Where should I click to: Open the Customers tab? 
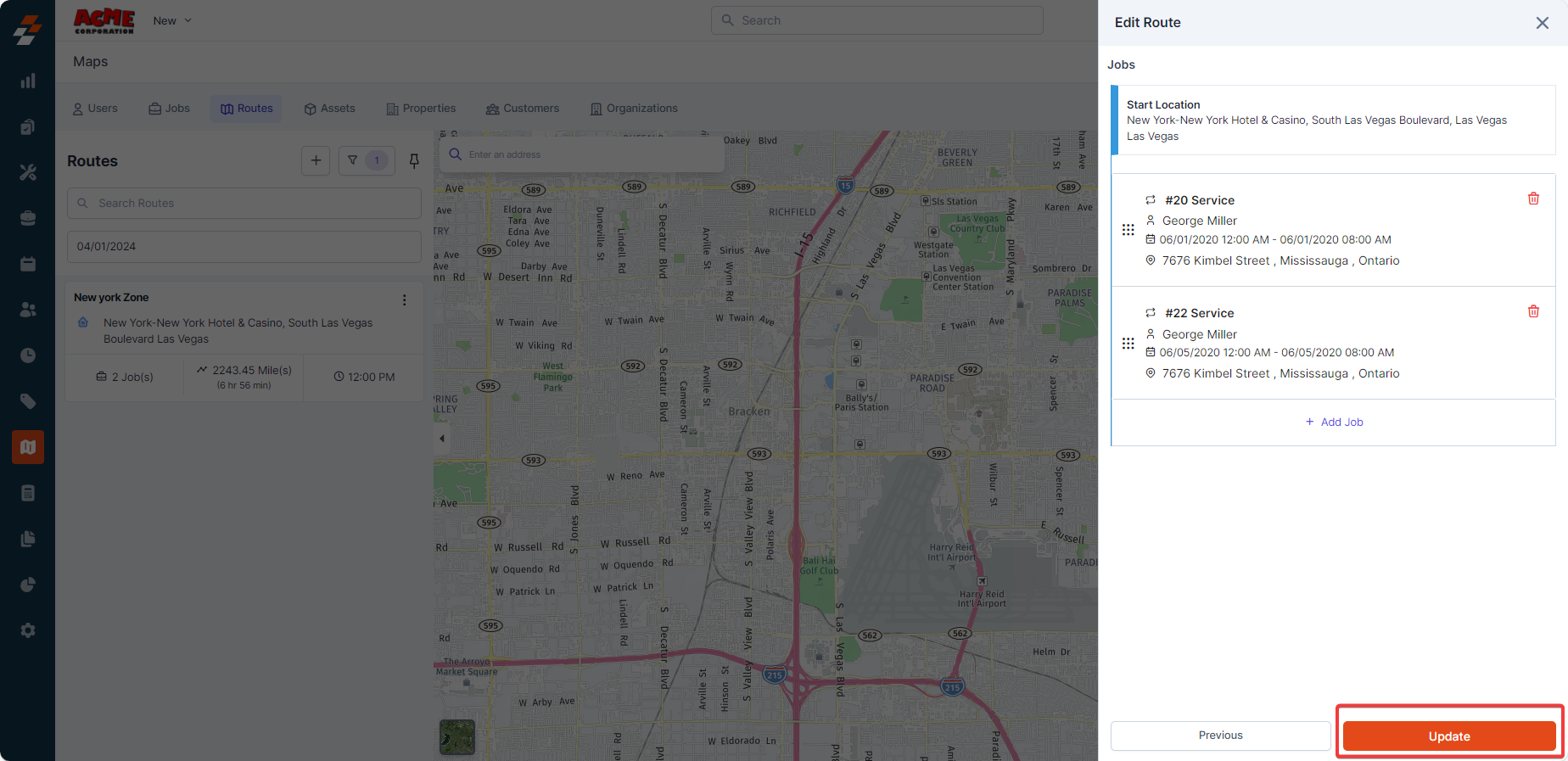(x=522, y=109)
